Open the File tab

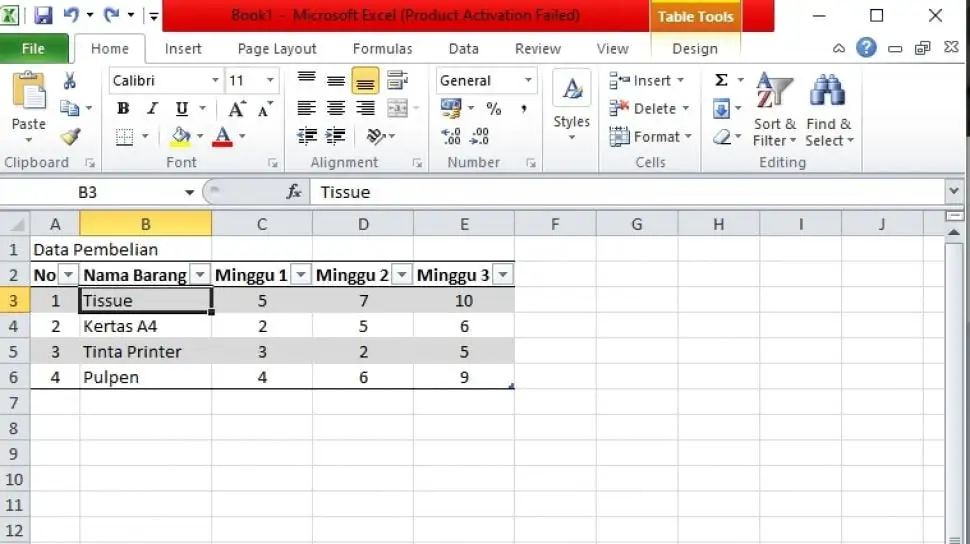pos(33,48)
